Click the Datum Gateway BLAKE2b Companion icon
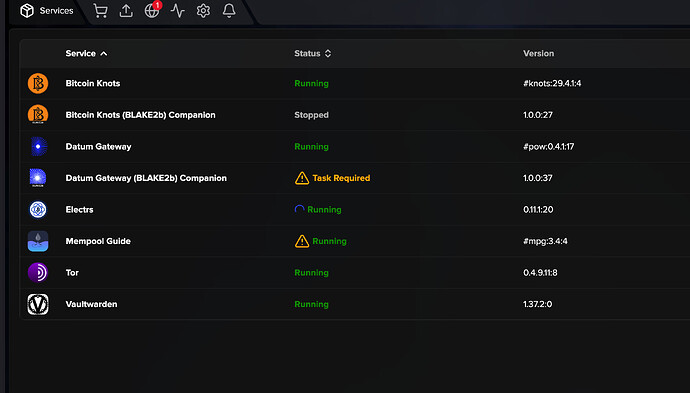The image size is (690, 393). [x=38, y=178]
